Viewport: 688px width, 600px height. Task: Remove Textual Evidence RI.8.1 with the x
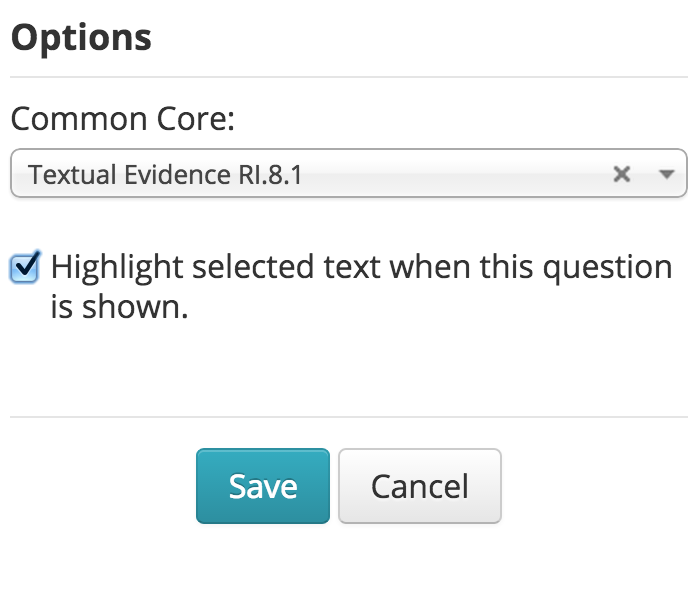[622, 175]
